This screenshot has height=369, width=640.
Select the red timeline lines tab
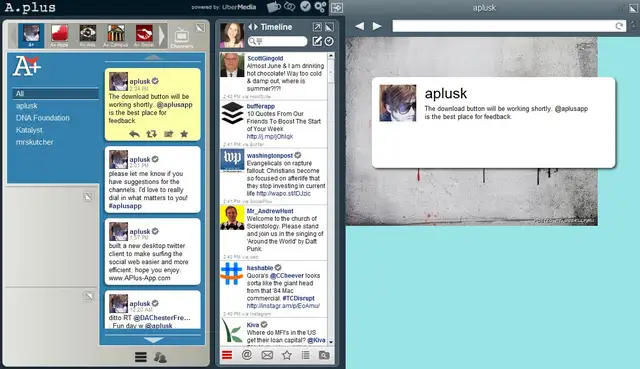coord(227,355)
